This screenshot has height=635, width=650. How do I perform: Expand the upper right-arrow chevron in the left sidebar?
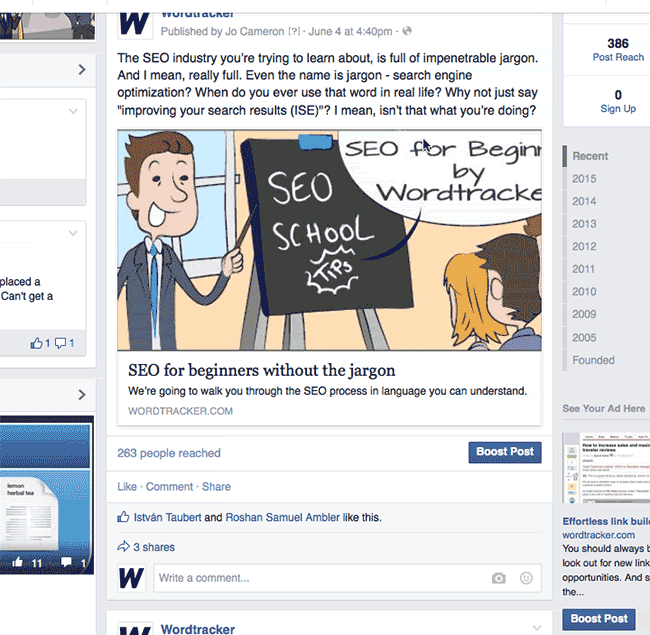(82, 69)
